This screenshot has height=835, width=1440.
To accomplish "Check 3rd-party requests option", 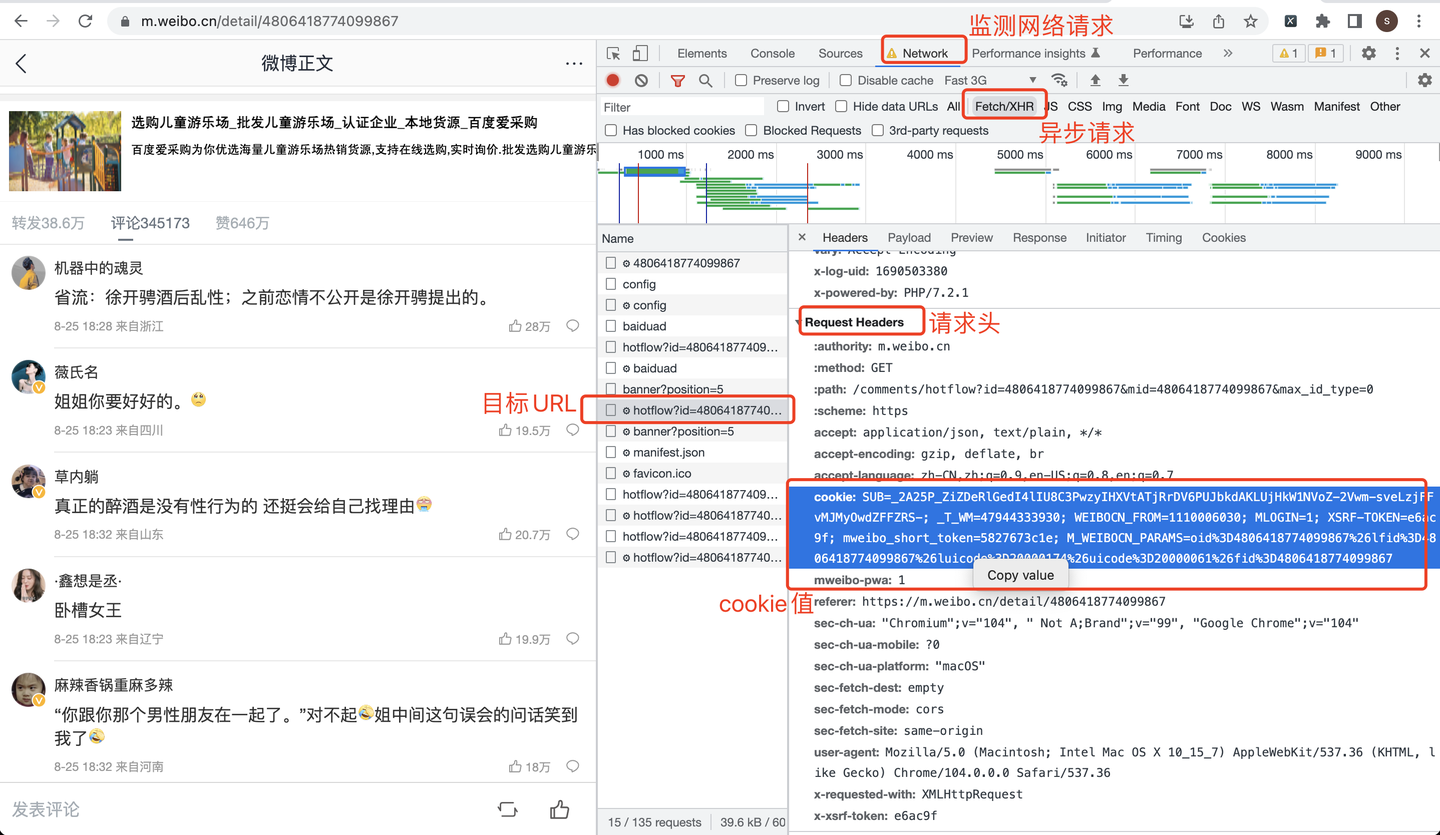I will tap(877, 130).
